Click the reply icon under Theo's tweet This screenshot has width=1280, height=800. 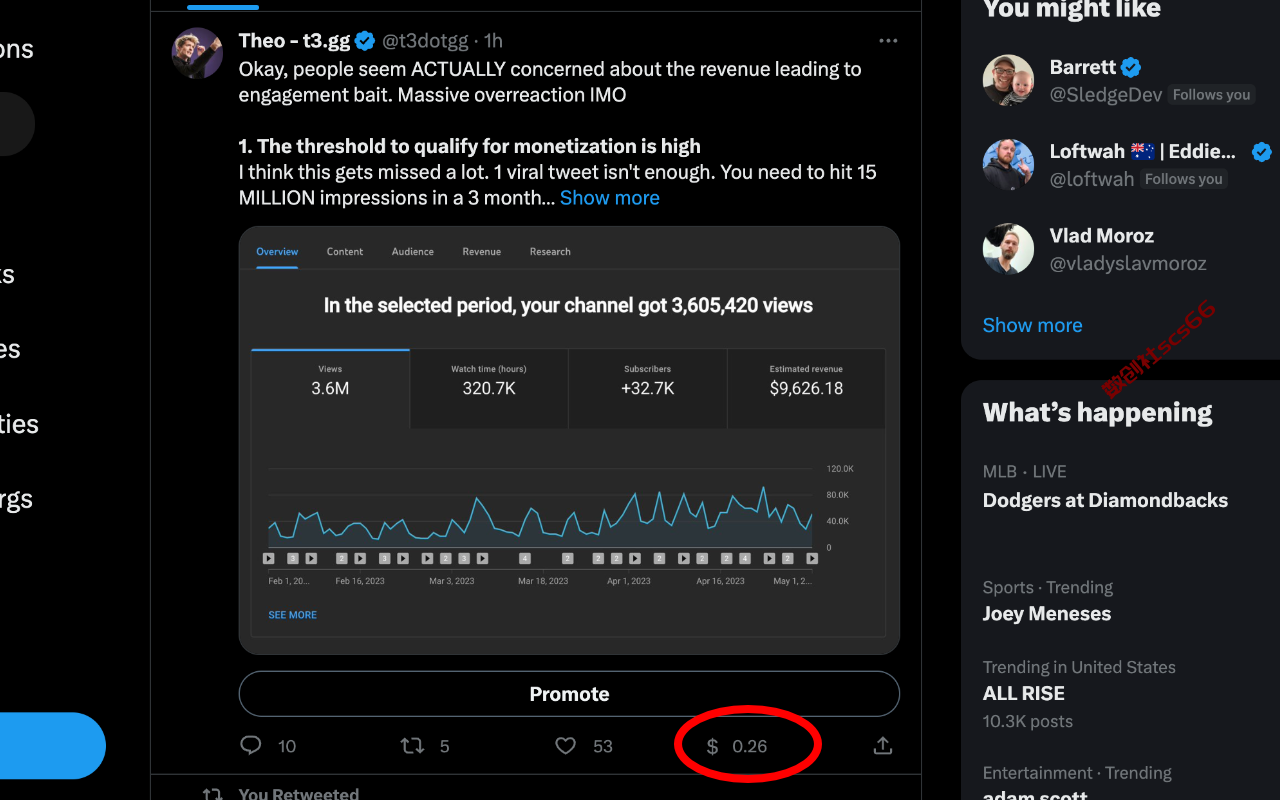pos(251,746)
